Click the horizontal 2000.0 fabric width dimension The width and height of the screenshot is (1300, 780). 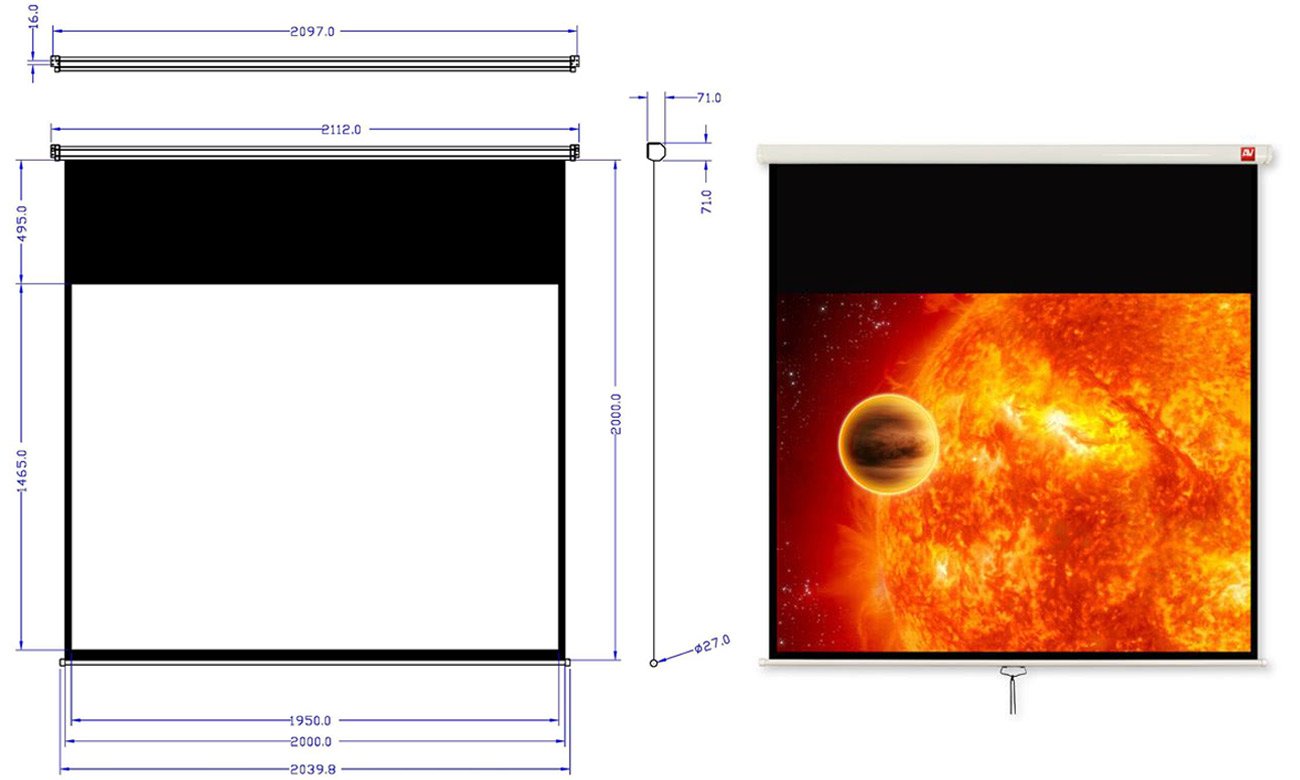tap(310, 742)
